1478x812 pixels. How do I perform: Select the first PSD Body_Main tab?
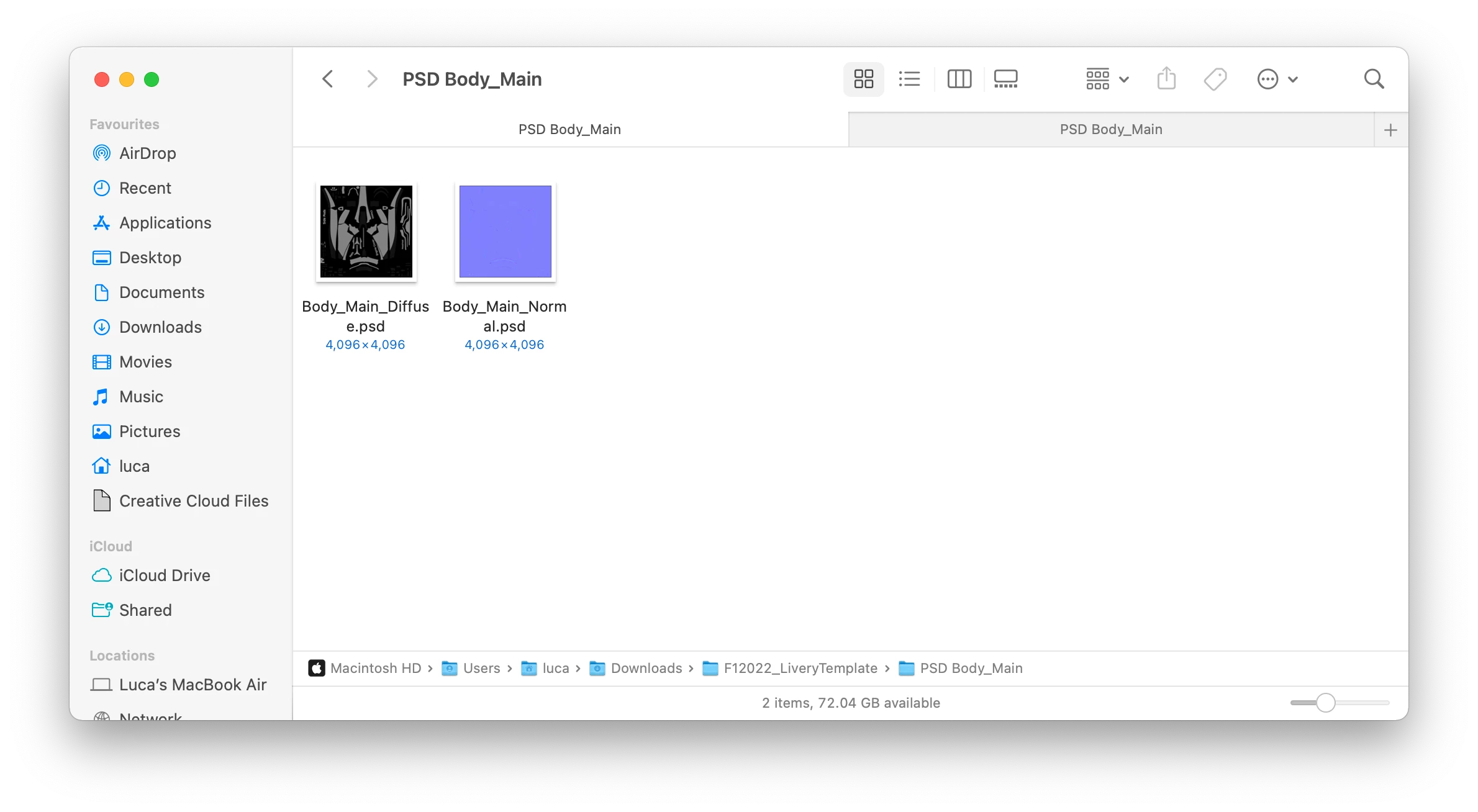569,129
